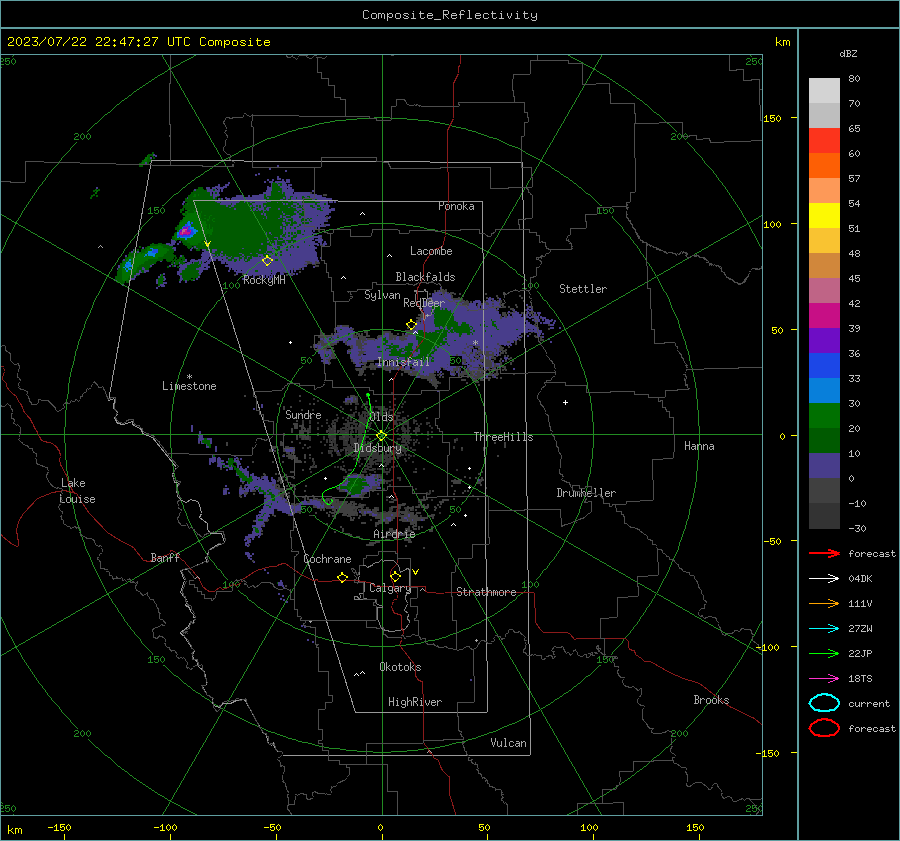Image resolution: width=900 pixels, height=841 pixels.
Task: Click the Drumheller city label
Action: click(x=586, y=493)
